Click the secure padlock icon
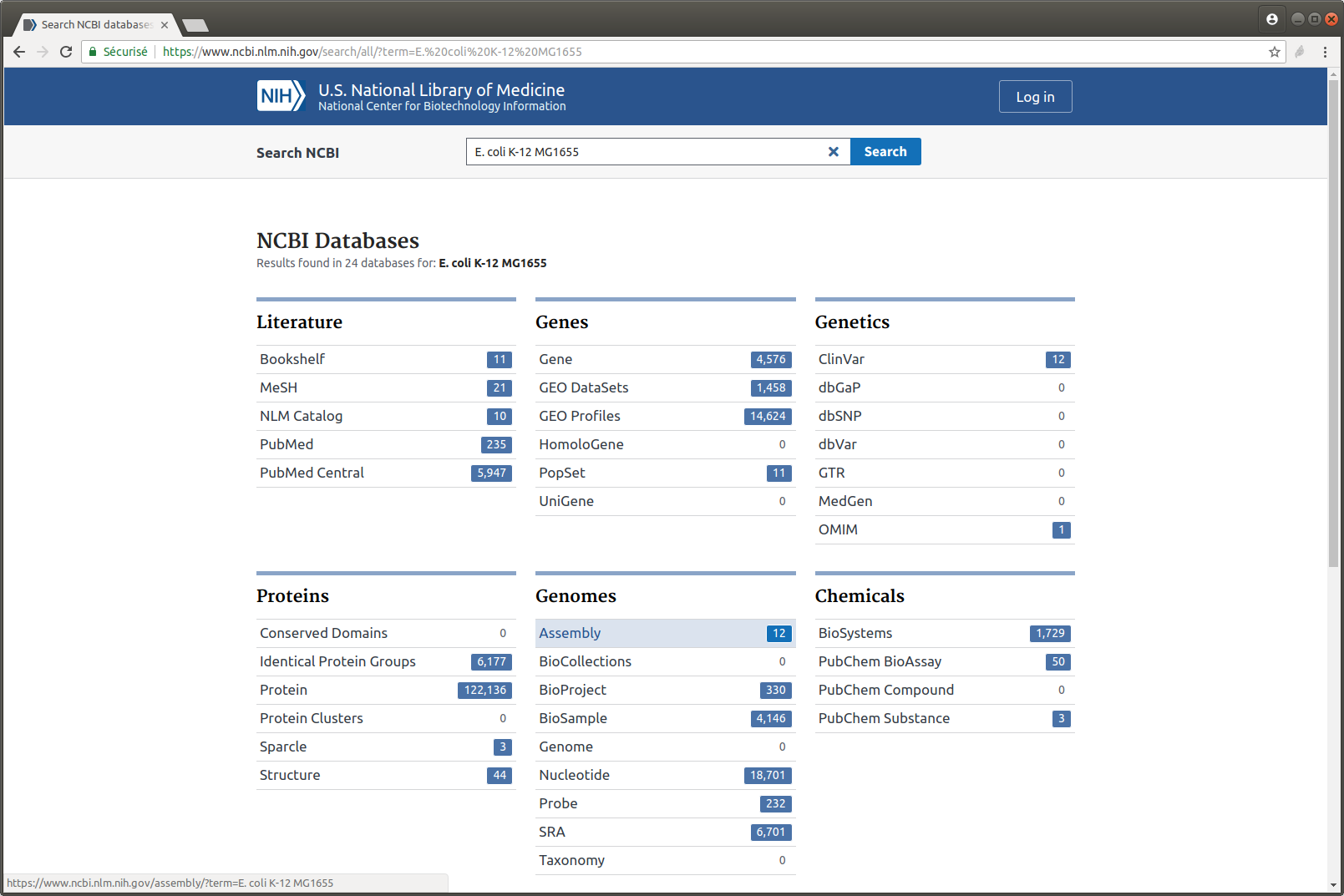Image resolution: width=1344 pixels, height=896 pixels. pos(94,52)
